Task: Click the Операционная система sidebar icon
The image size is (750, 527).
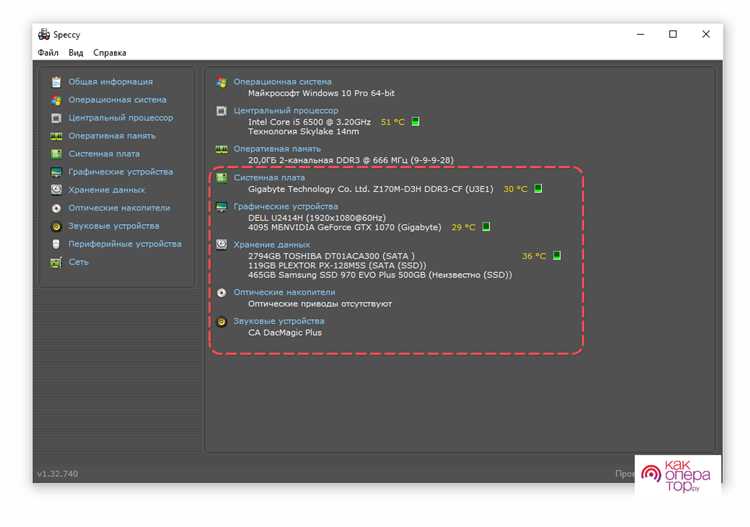Action: point(56,100)
